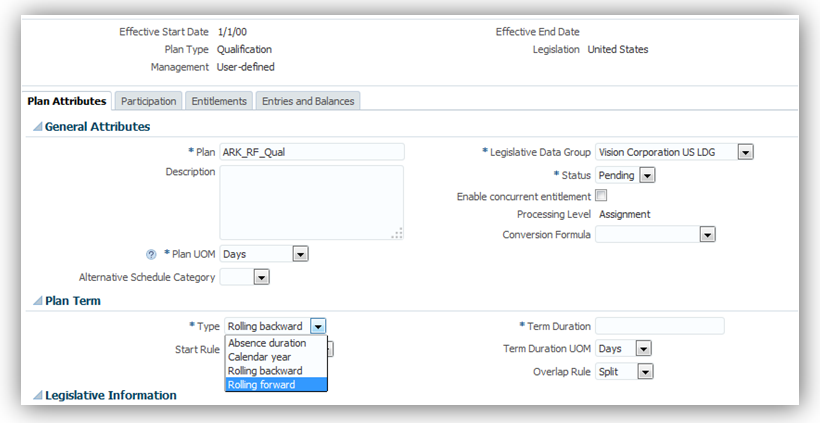Image resolution: width=820 pixels, height=423 pixels.
Task: Collapse the Legislative Information section
Action: click(38, 396)
